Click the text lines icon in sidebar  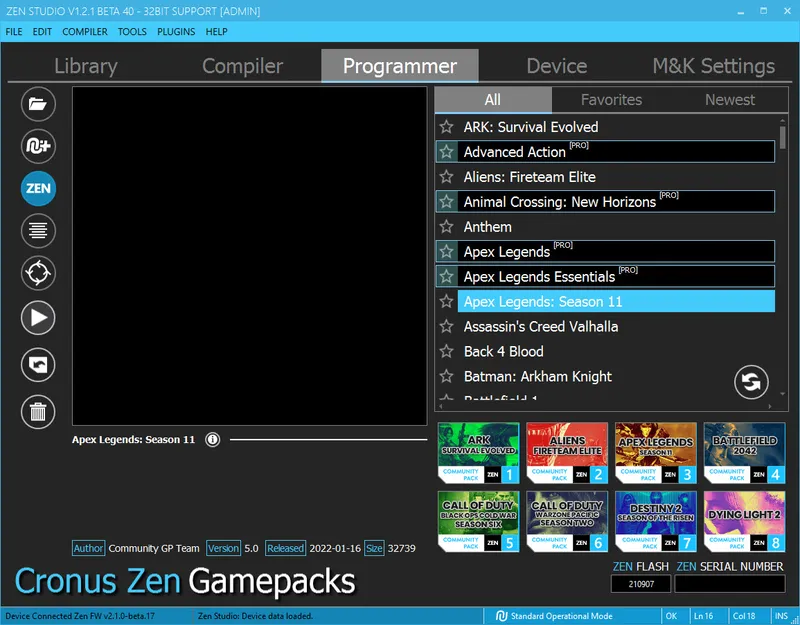(x=38, y=231)
